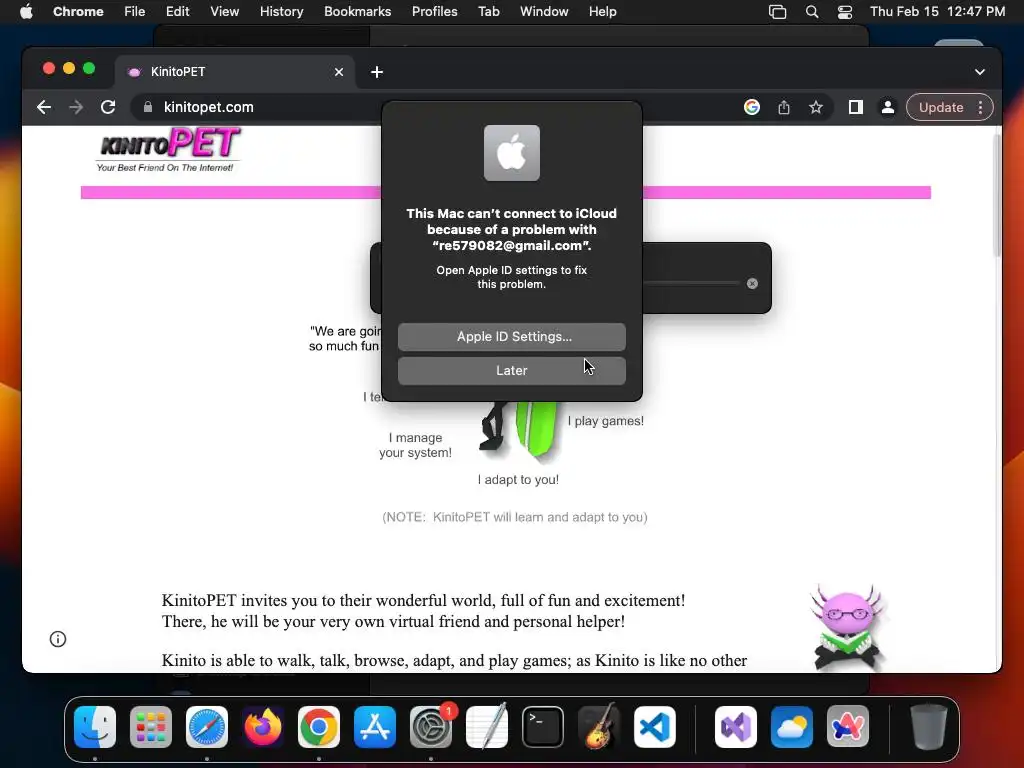Open Apple ID Settings from dialog
1024x768 pixels.
click(x=511, y=337)
